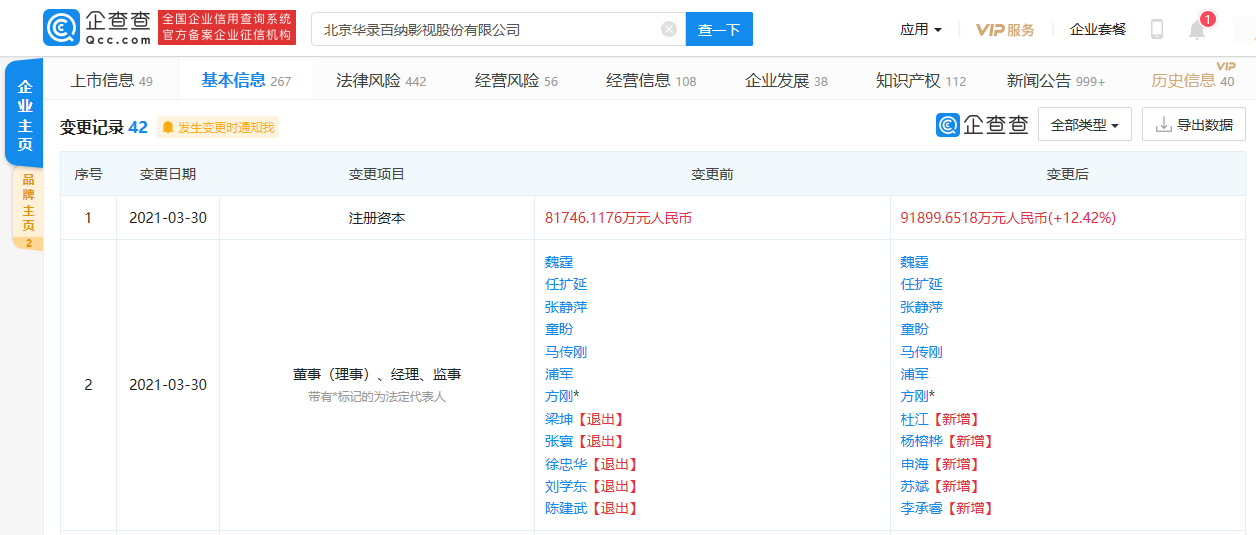This screenshot has width=1256, height=535.
Task: Open 申海 marked 新增
Action: pos(914,464)
